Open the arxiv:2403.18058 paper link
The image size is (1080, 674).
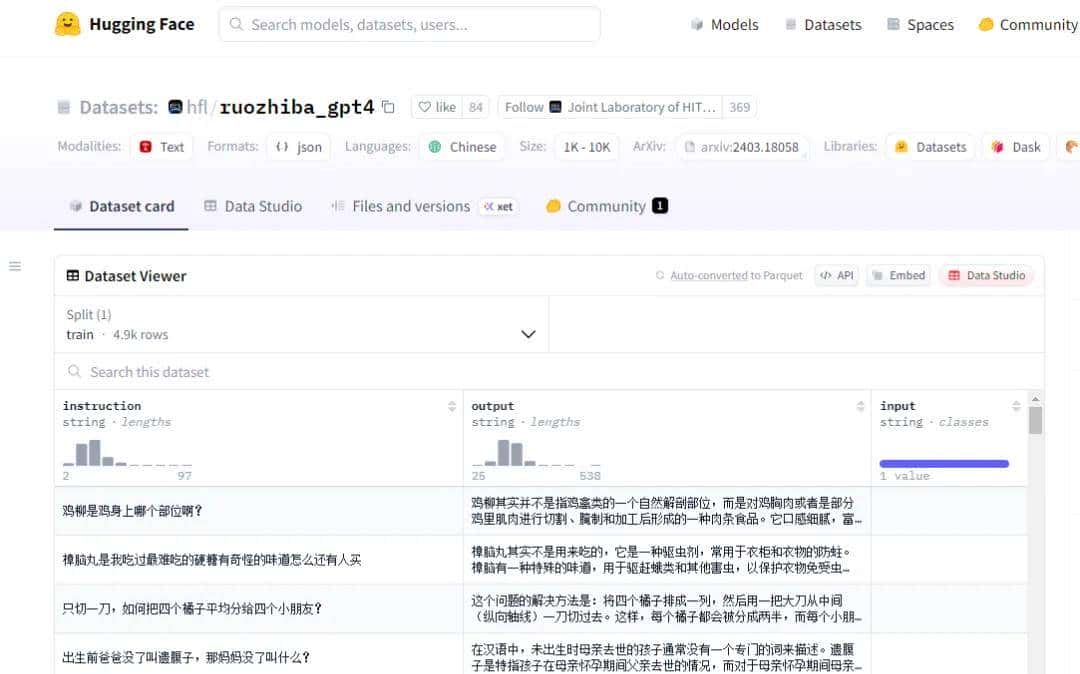click(743, 147)
